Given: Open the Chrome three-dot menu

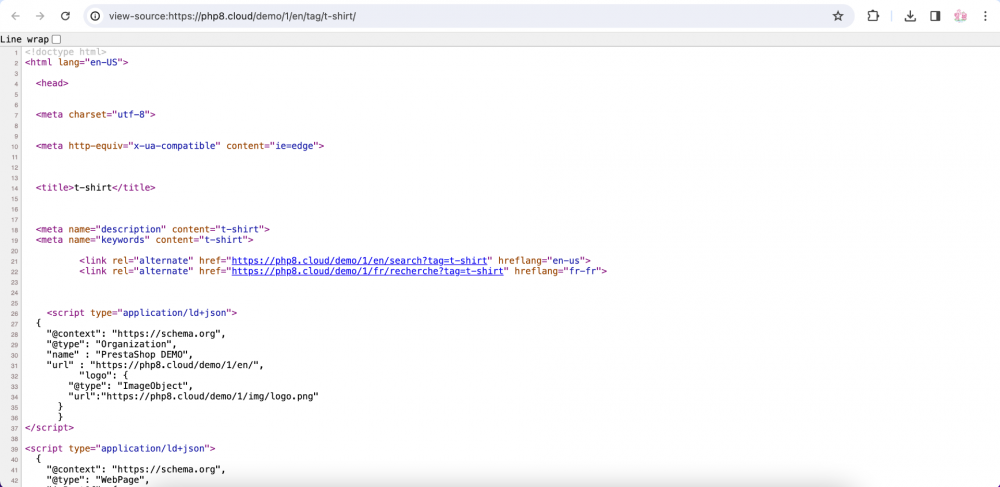Looking at the screenshot, I should pyautogui.click(x=985, y=16).
